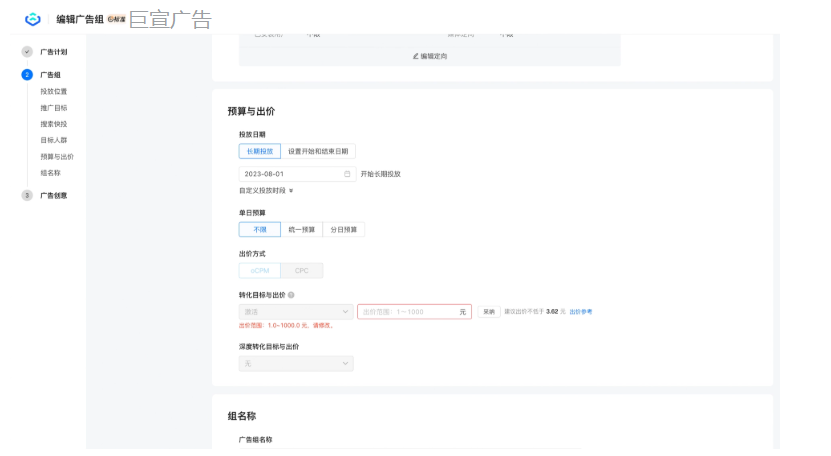Select 设置开始和结束日期 option
831x456 pixels.
click(318, 151)
